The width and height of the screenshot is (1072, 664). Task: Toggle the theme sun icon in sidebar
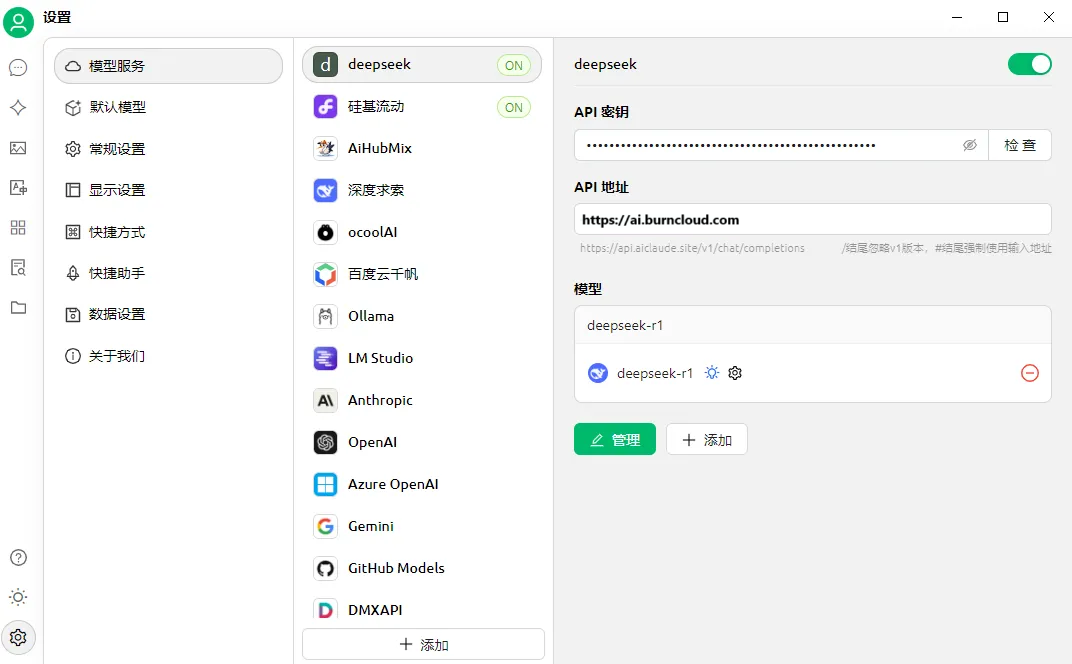[x=18, y=597]
